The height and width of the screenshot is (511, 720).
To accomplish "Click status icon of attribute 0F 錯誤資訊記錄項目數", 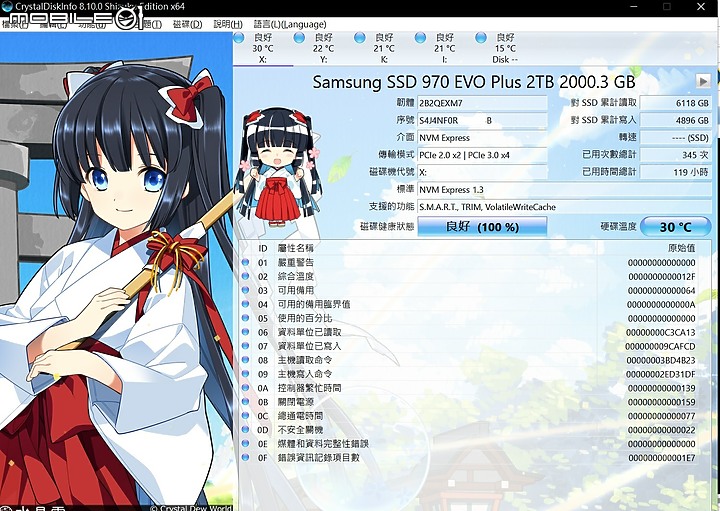I will click(245, 457).
